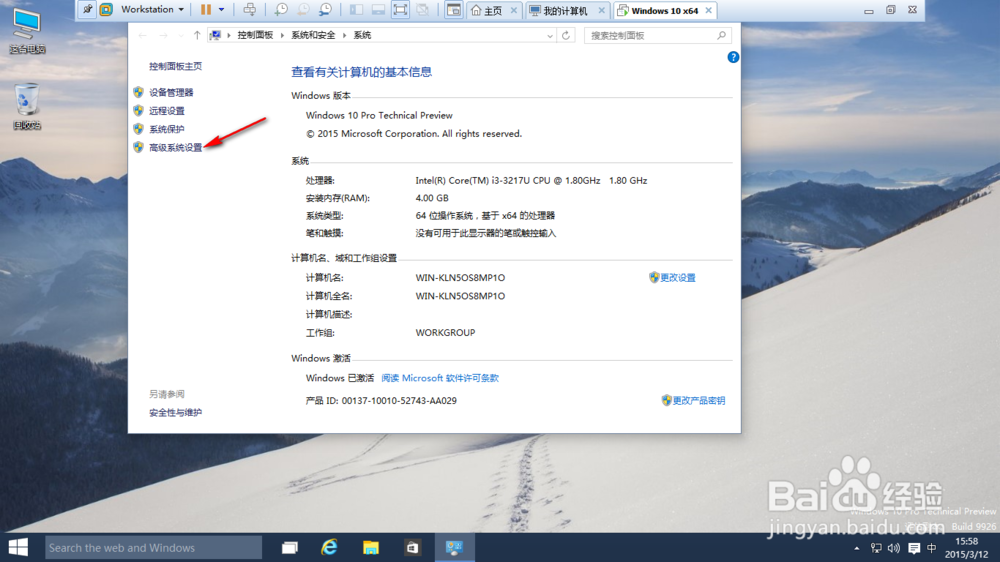Image resolution: width=1000 pixels, height=562 pixels.
Task: Click the Search the web and Windows box
Action: (153, 547)
